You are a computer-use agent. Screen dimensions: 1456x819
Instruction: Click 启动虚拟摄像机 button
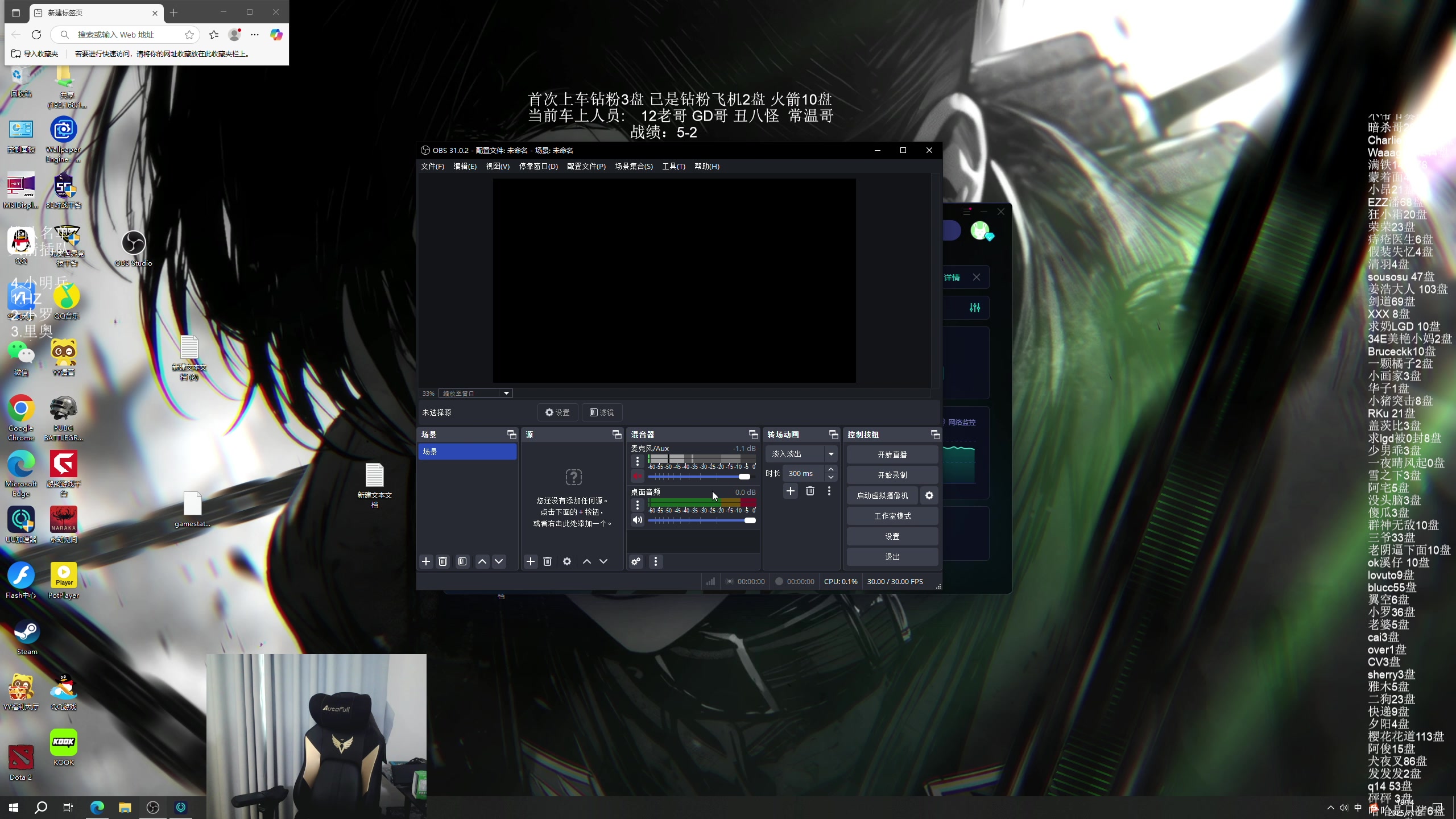tap(882, 495)
